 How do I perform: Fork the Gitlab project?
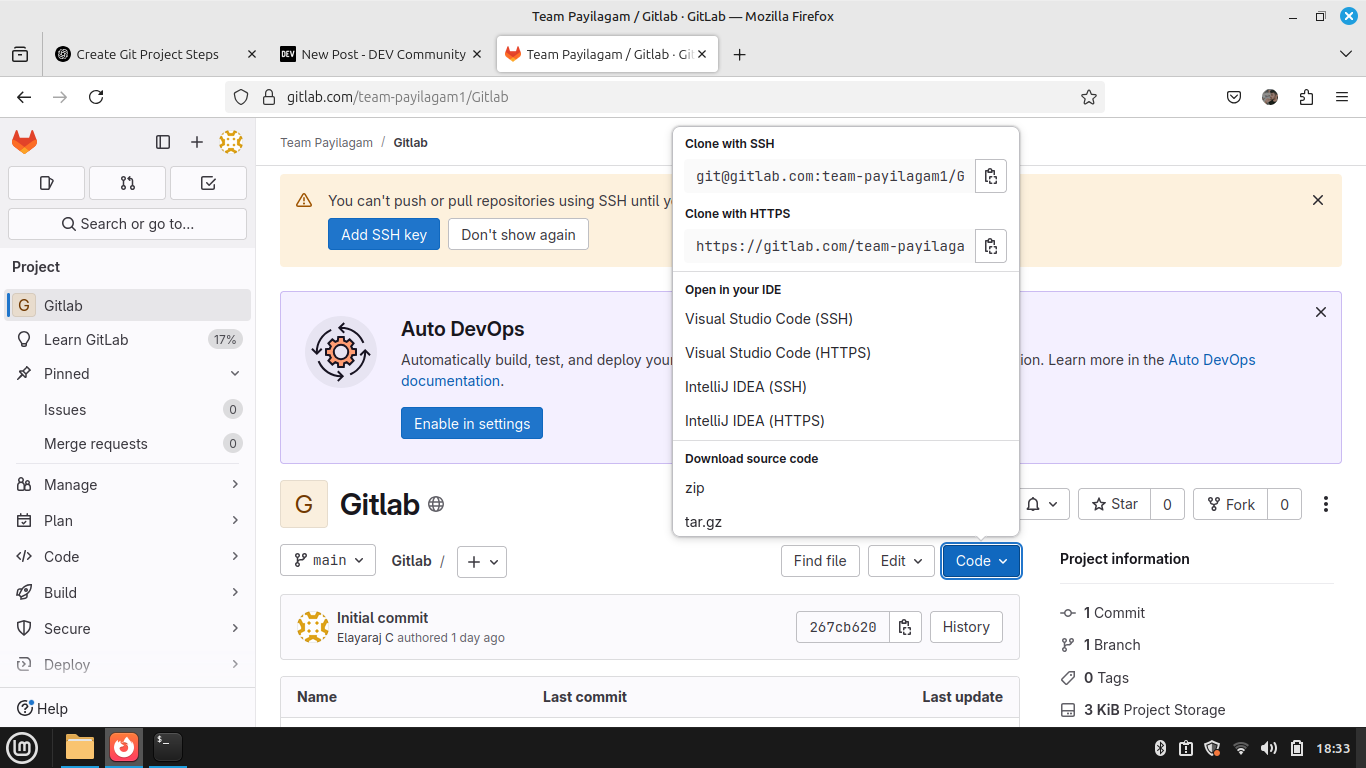point(1230,504)
